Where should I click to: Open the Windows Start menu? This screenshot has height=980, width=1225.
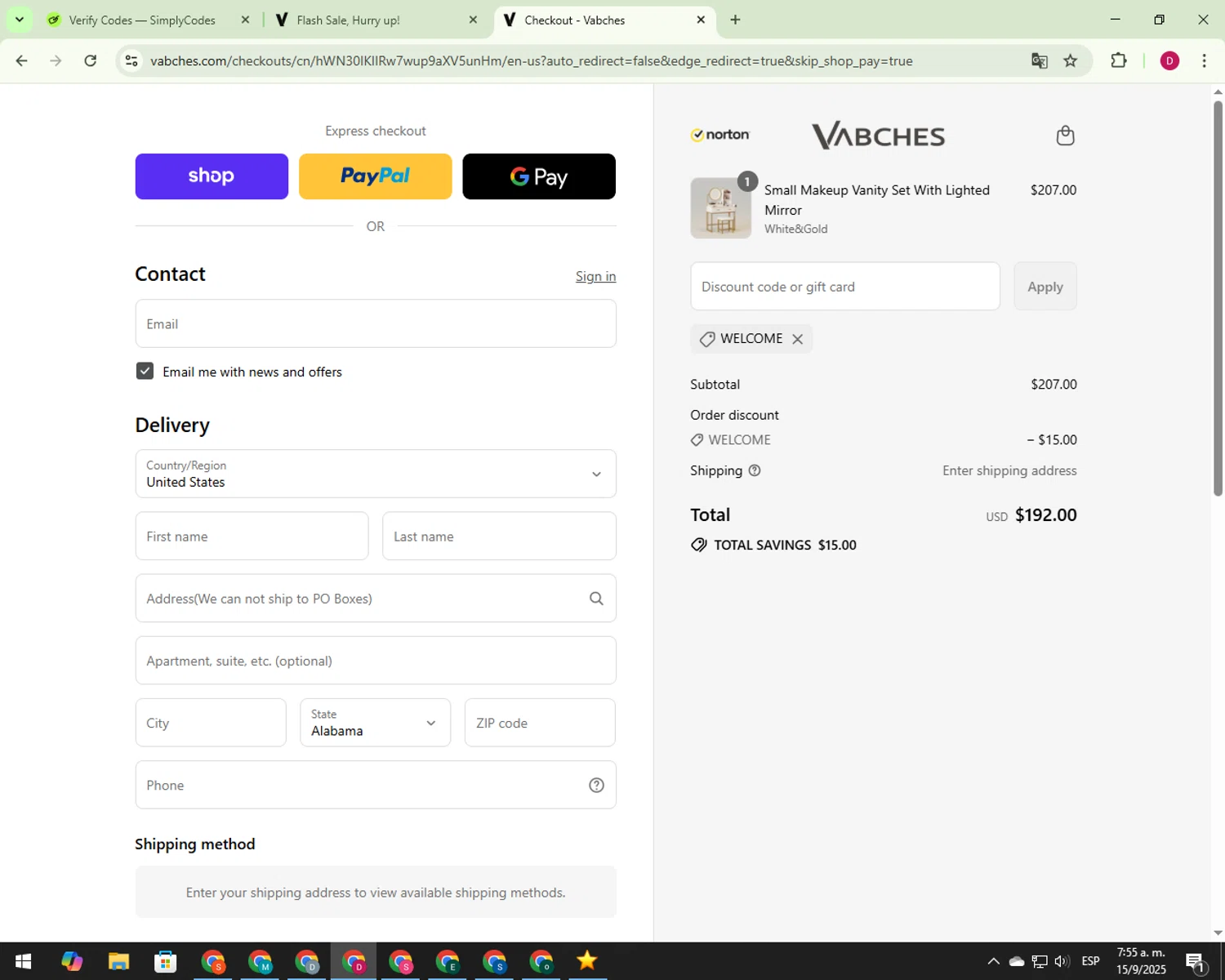tap(23, 961)
